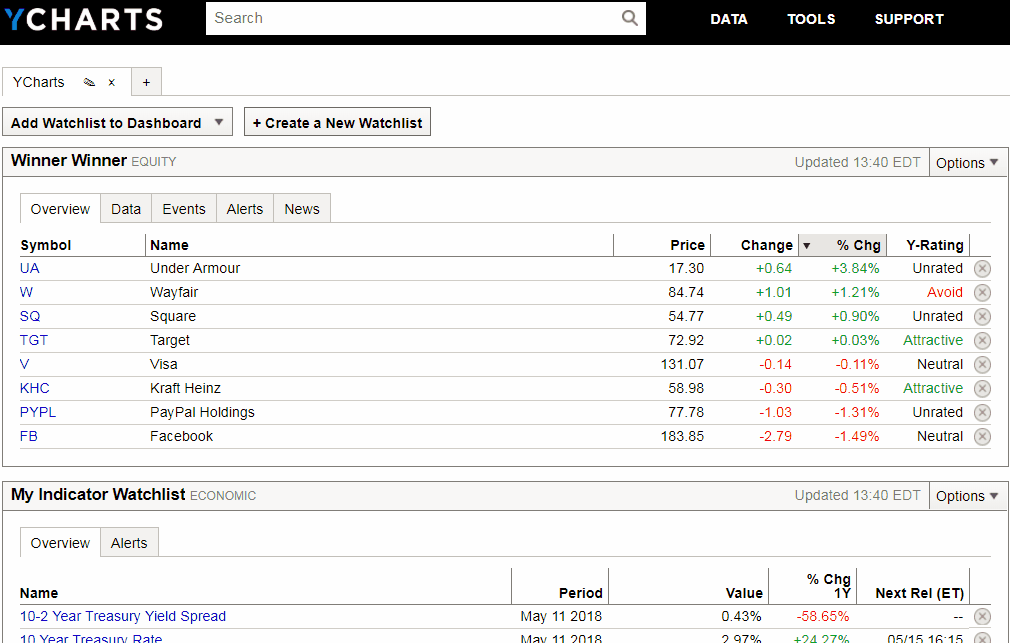
Task: Sort by the Next Rel (ET) column
Action: (919, 593)
